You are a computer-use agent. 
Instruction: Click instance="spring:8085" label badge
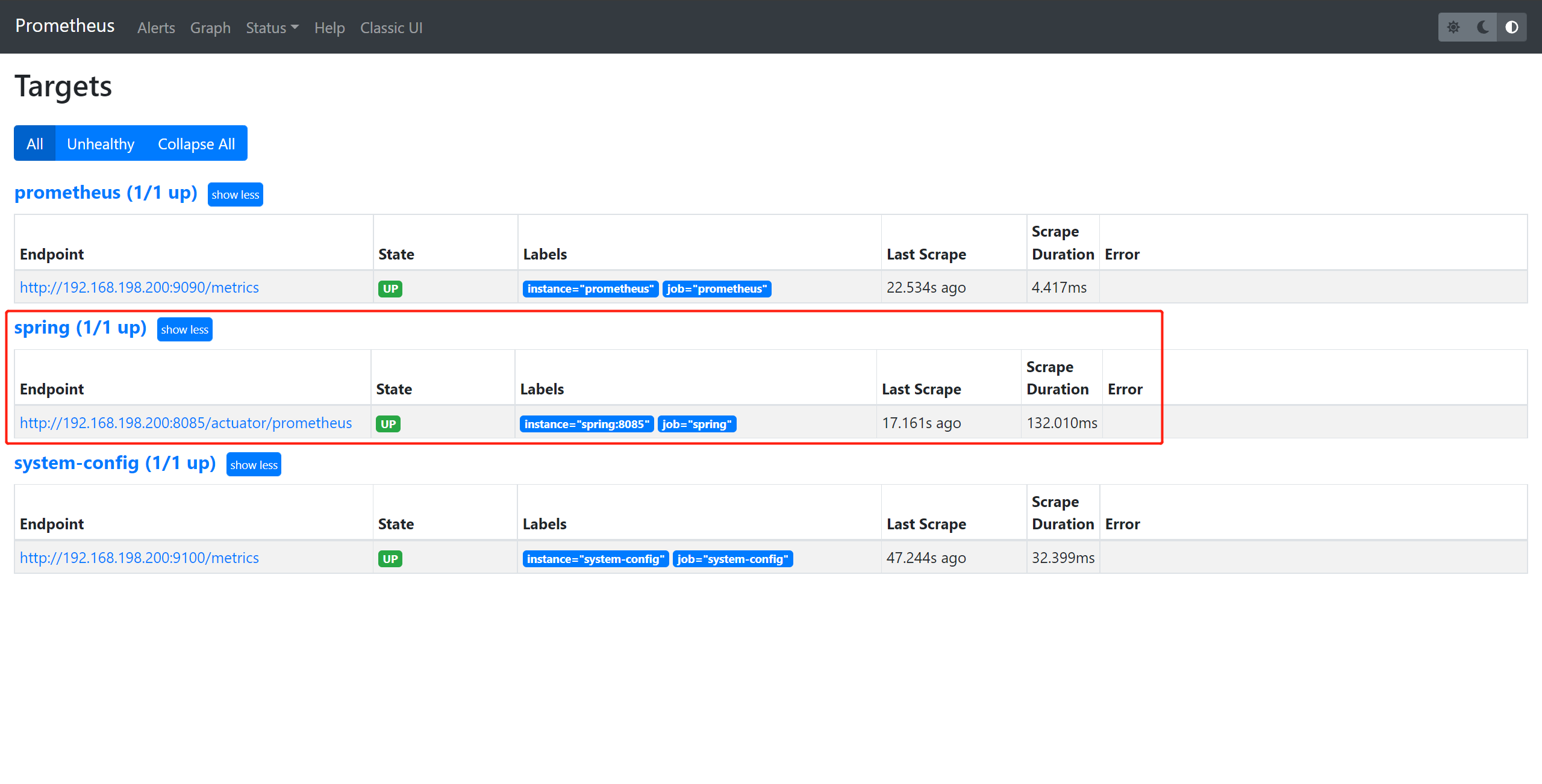tap(587, 424)
